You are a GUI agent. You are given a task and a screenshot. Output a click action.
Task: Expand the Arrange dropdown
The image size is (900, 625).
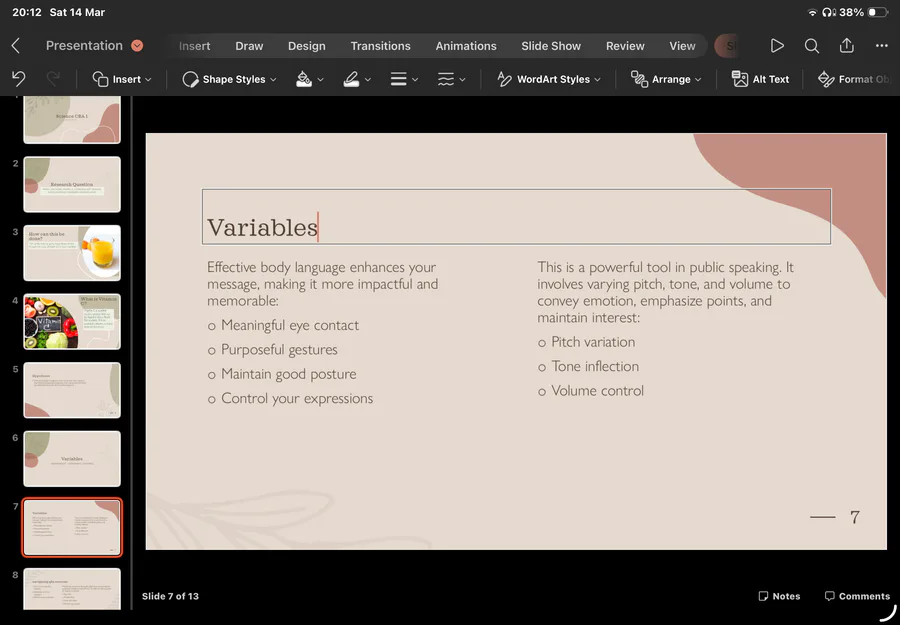[x=666, y=79]
